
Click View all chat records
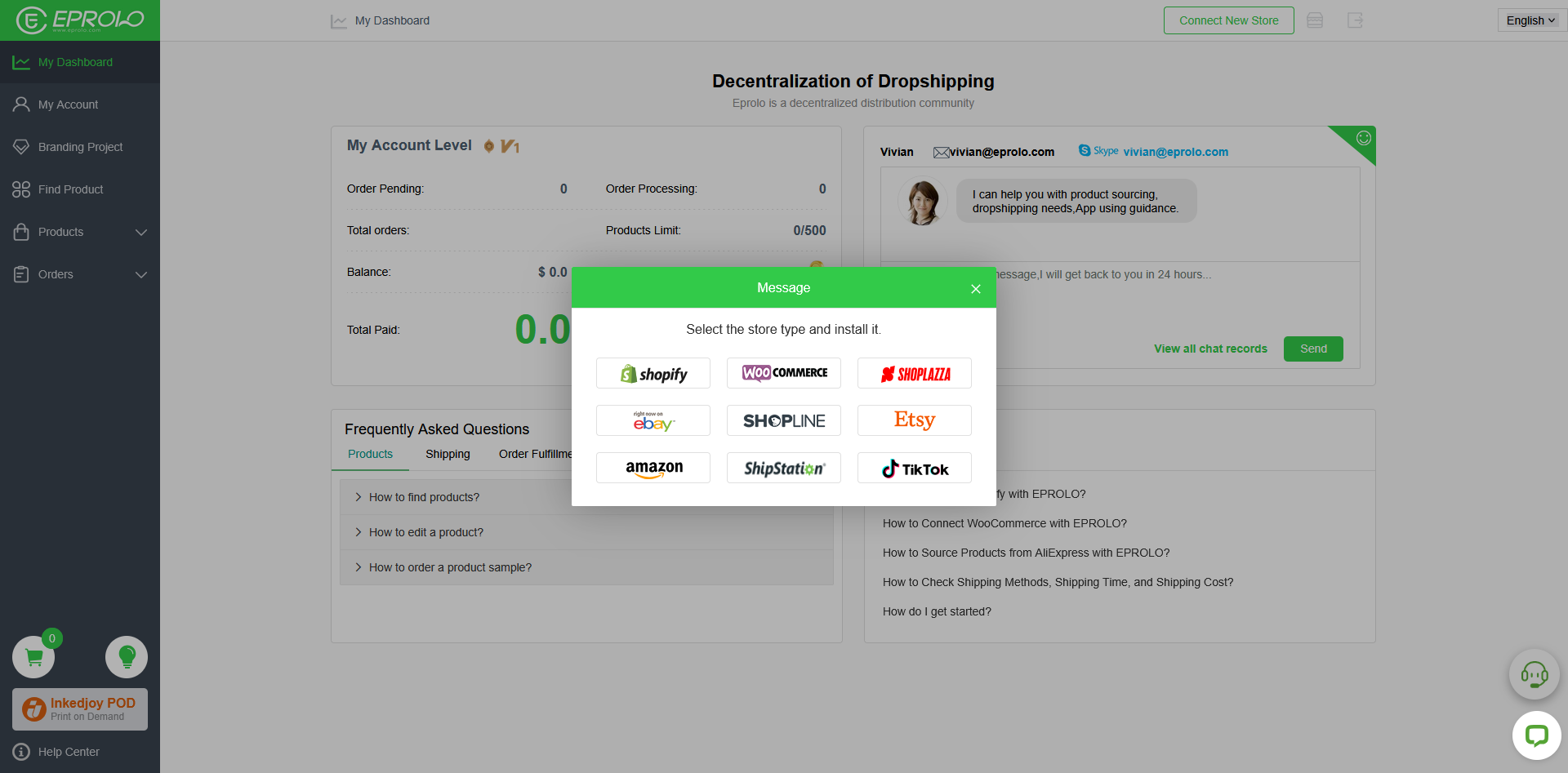[x=1210, y=349]
